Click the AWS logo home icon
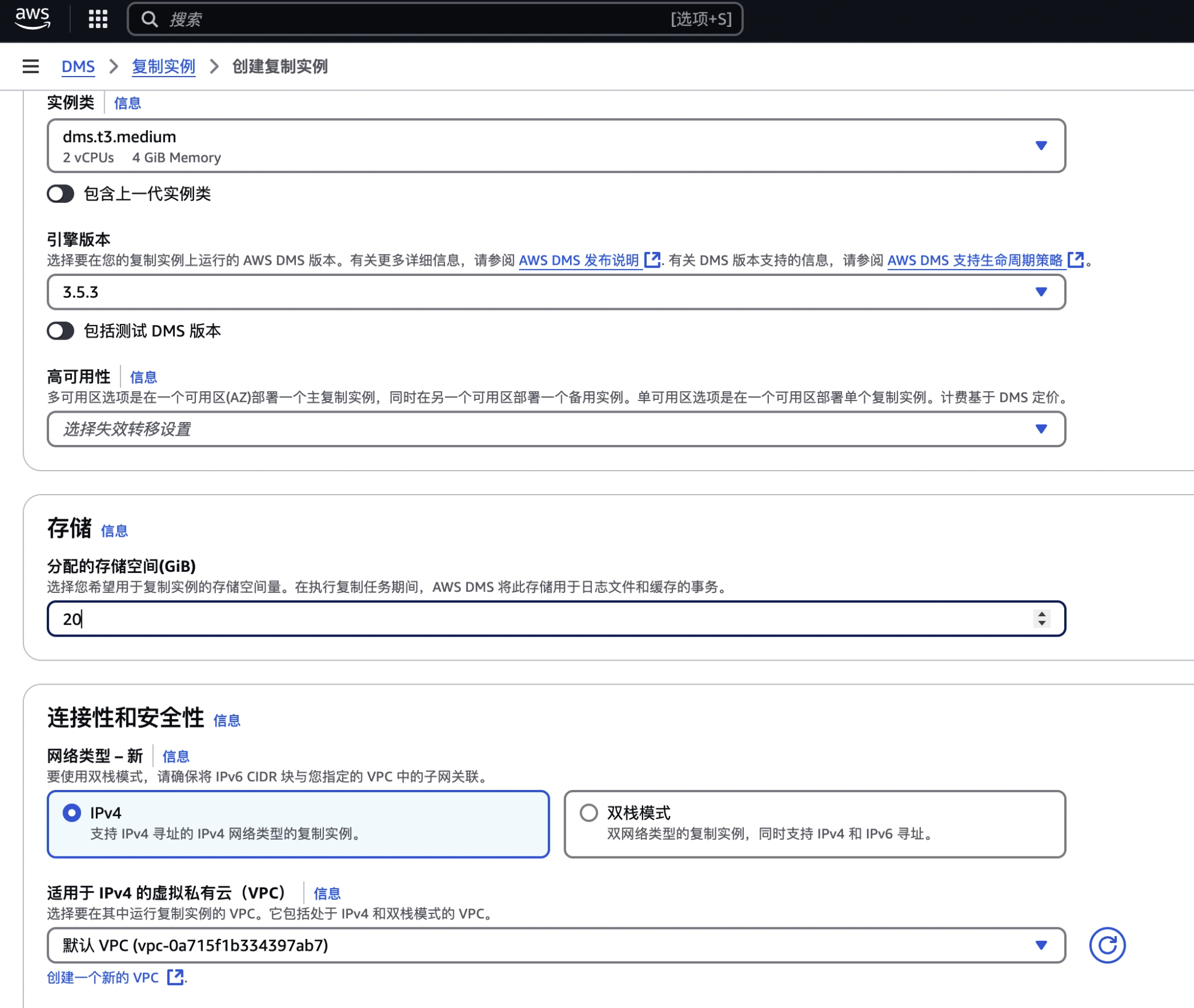The image size is (1194, 1008). click(x=33, y=19)
